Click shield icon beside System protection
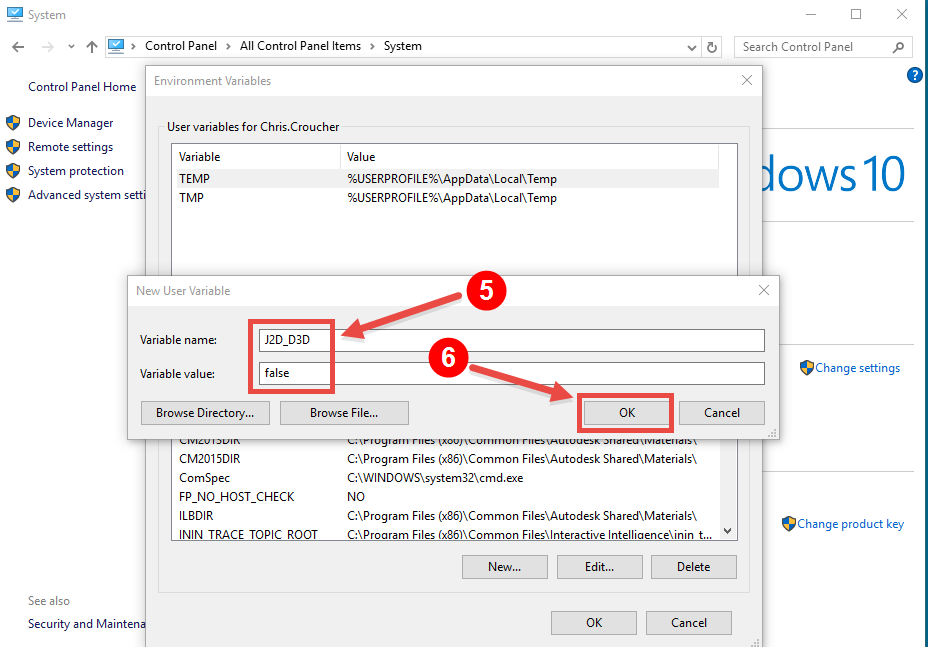Viewport: 928px width, 647px height. pos(13,170)
